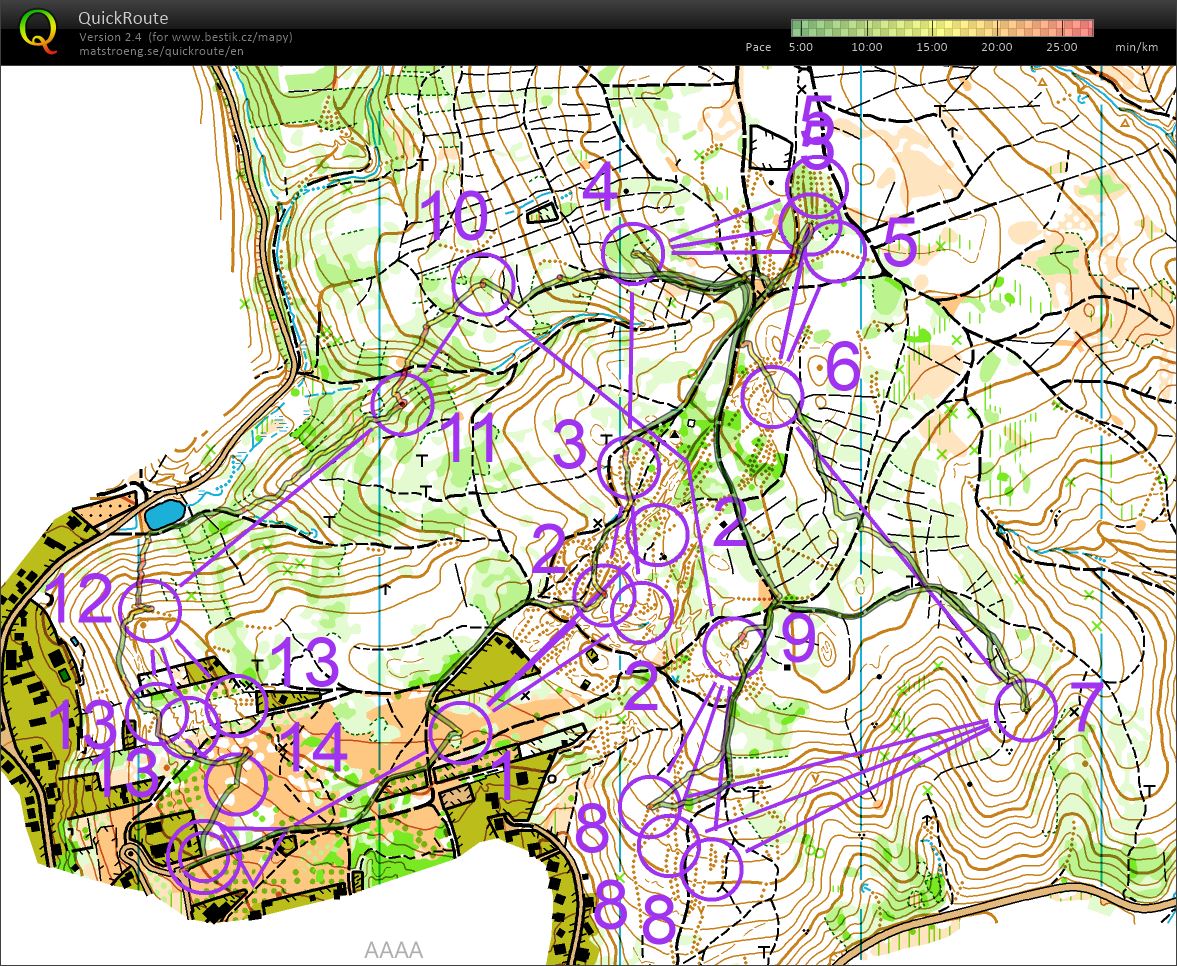This screenshot has width=1177, height=966.
Task: Select control circle 3 on the map
Action: 629,467
